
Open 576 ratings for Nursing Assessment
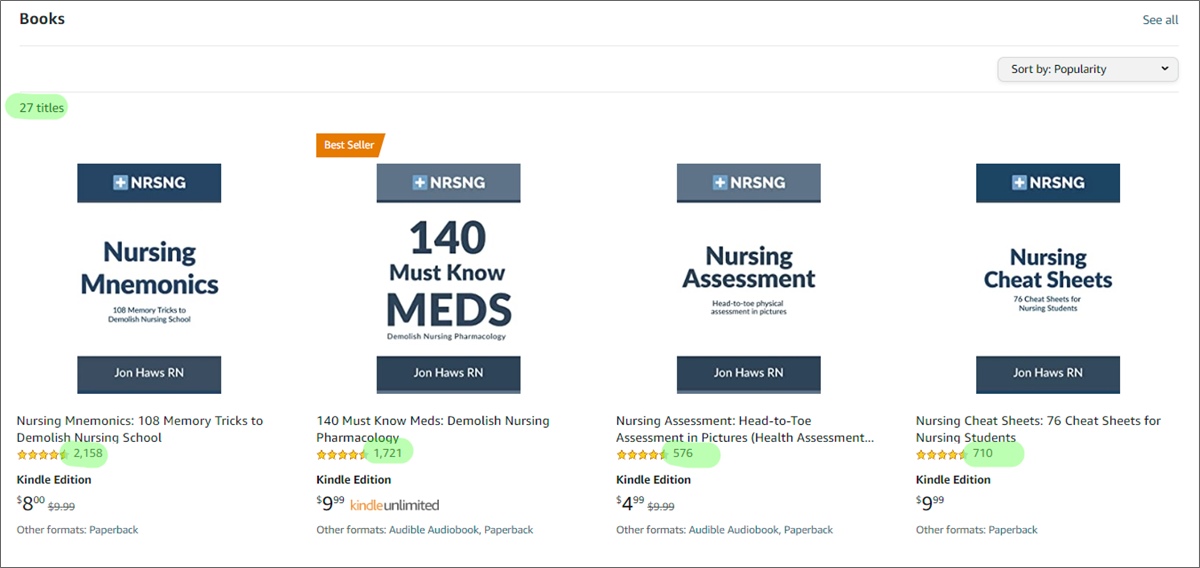coord(683,454)
